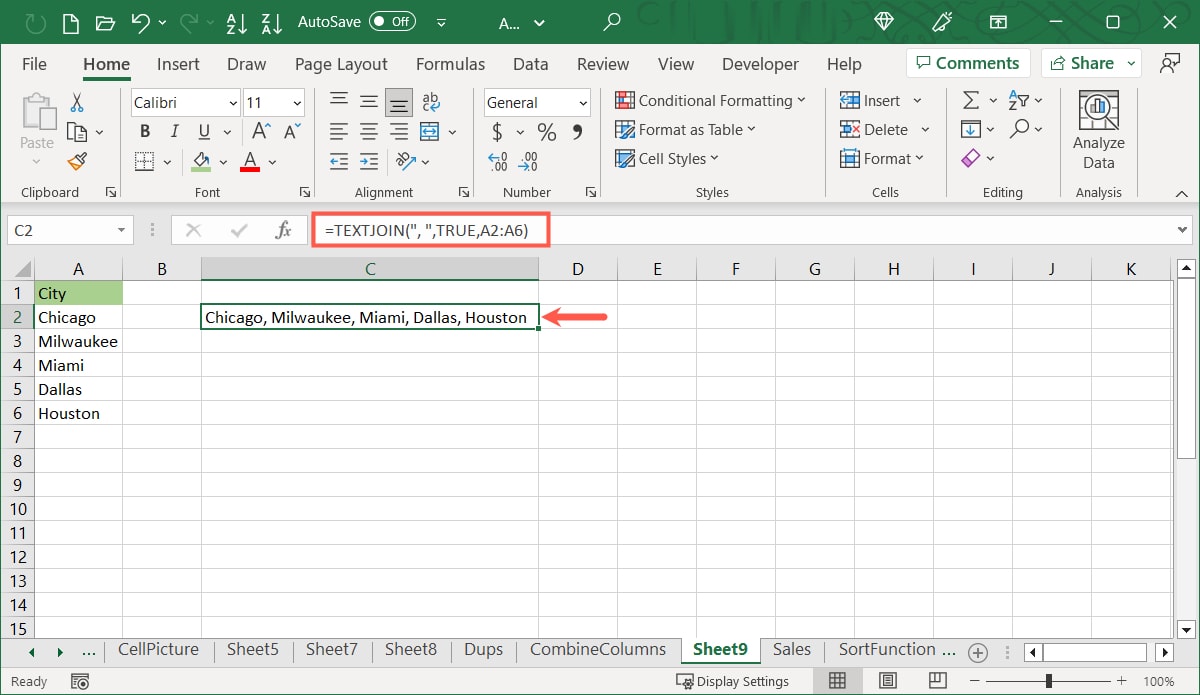The width and height of the screenshot is (1200, 695).
Task: Increase zoom using the zoom slider
Action: 1120,681
